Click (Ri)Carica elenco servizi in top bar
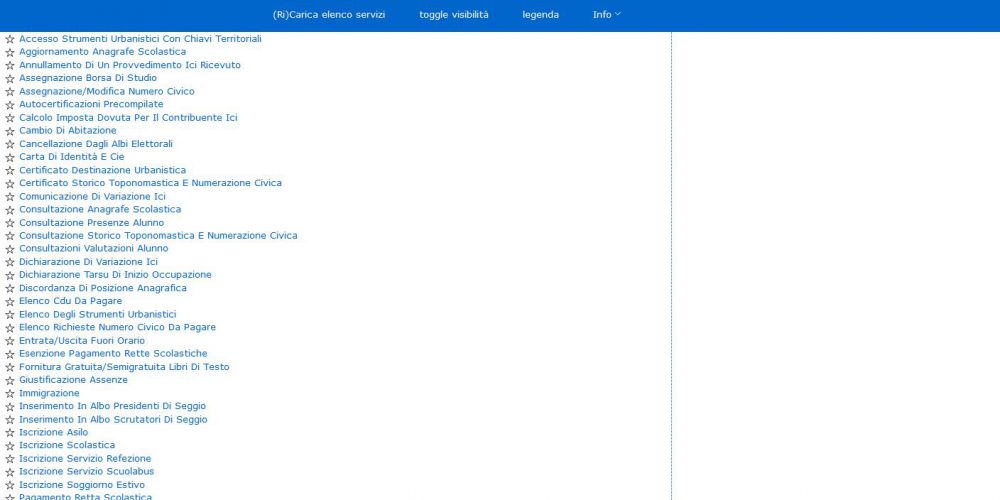 click(x=328, y=15)
